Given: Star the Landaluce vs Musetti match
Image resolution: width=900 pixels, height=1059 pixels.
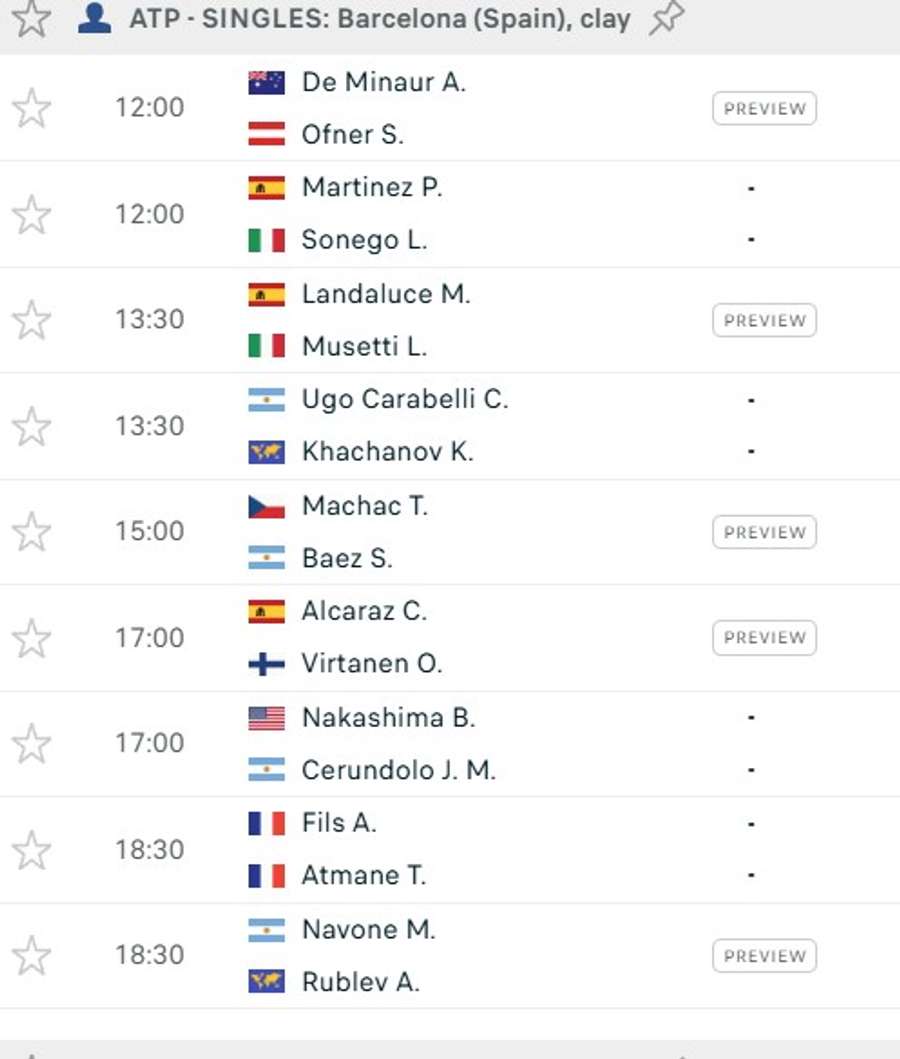Looking at the screenshot, I should 32,320.
